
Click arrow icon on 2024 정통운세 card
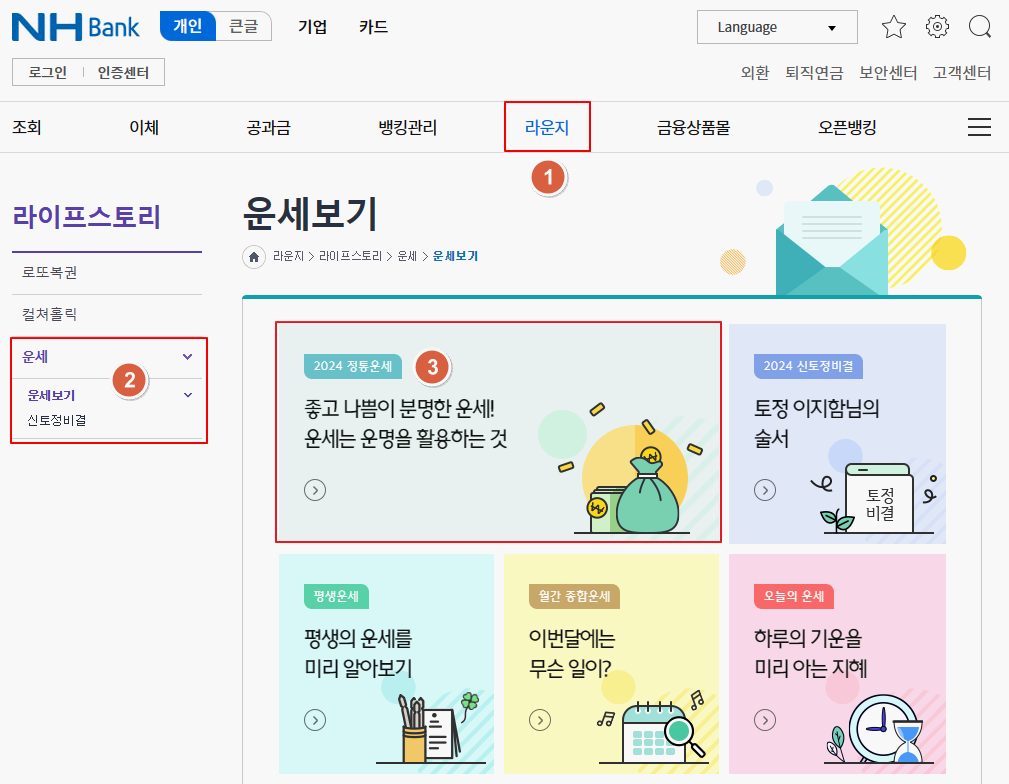click(315, 490)
